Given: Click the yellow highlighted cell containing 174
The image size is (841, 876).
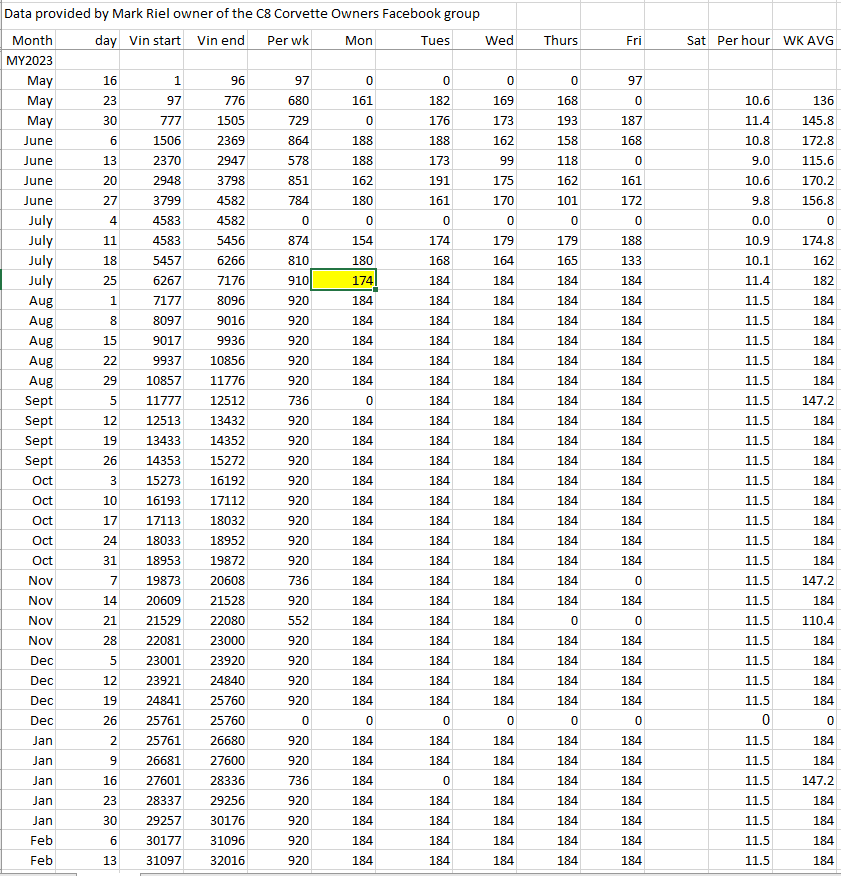Looking at the screenshot, I should pyautogui.click(x=345, y=281).
